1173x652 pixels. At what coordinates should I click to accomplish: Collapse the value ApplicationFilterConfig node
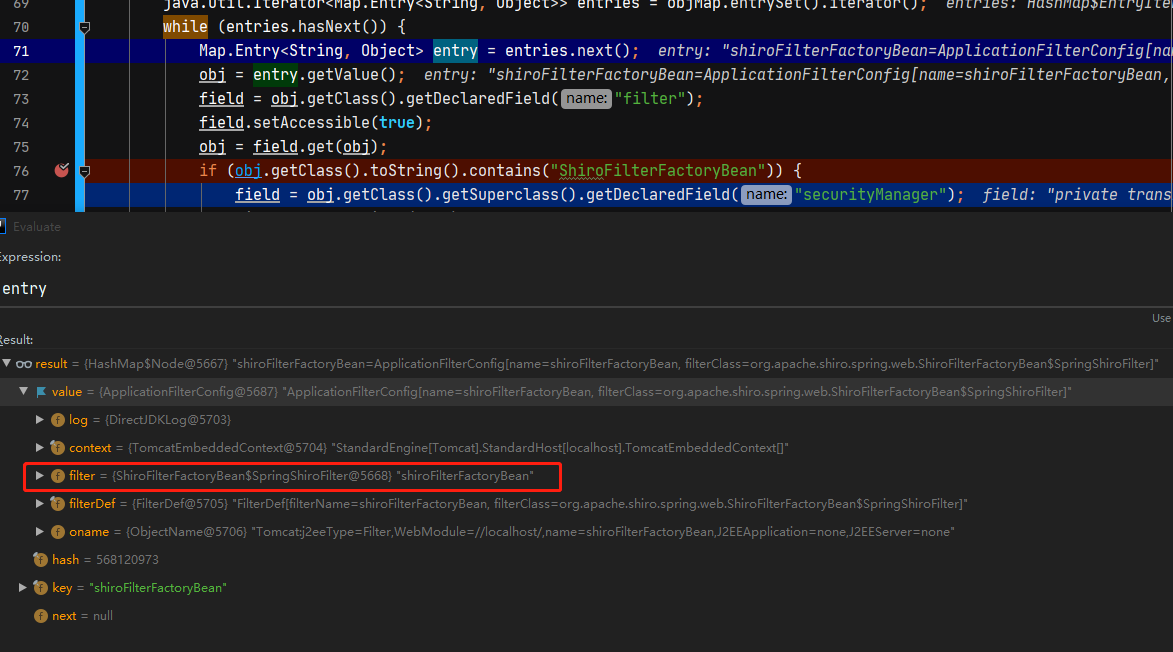[x=23, y=392]
